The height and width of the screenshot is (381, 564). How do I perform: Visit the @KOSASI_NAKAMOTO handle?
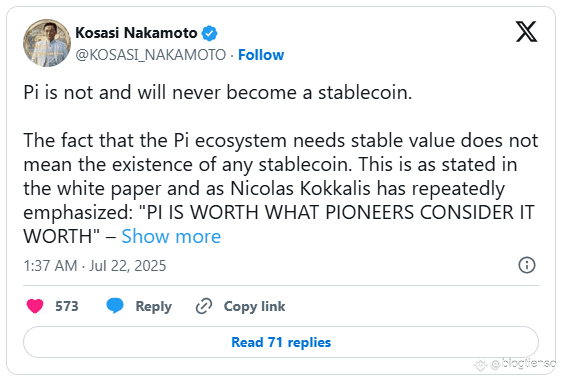pos(151,55)
